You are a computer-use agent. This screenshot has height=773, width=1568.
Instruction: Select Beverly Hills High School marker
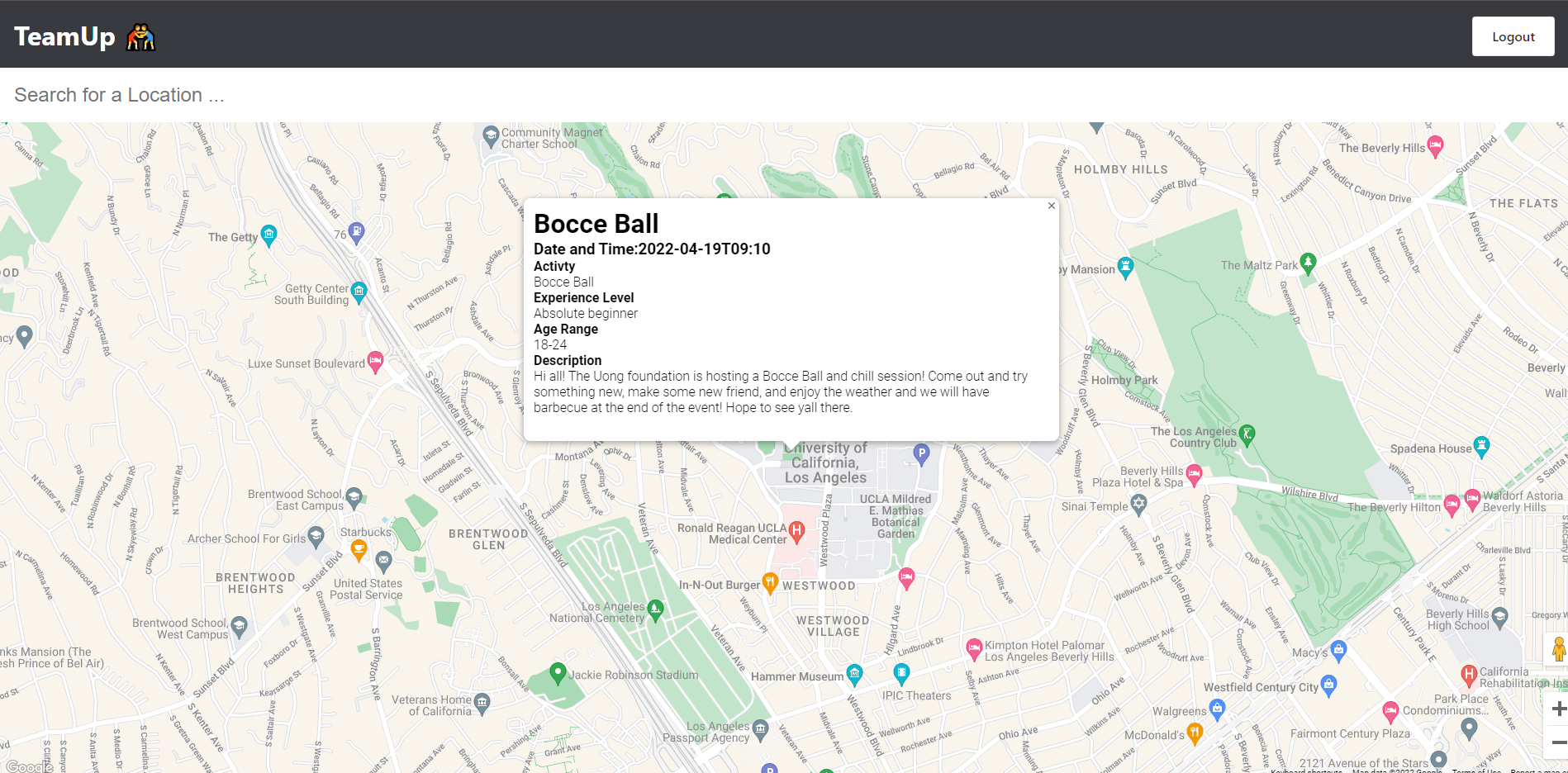[x=1500, y=618]
